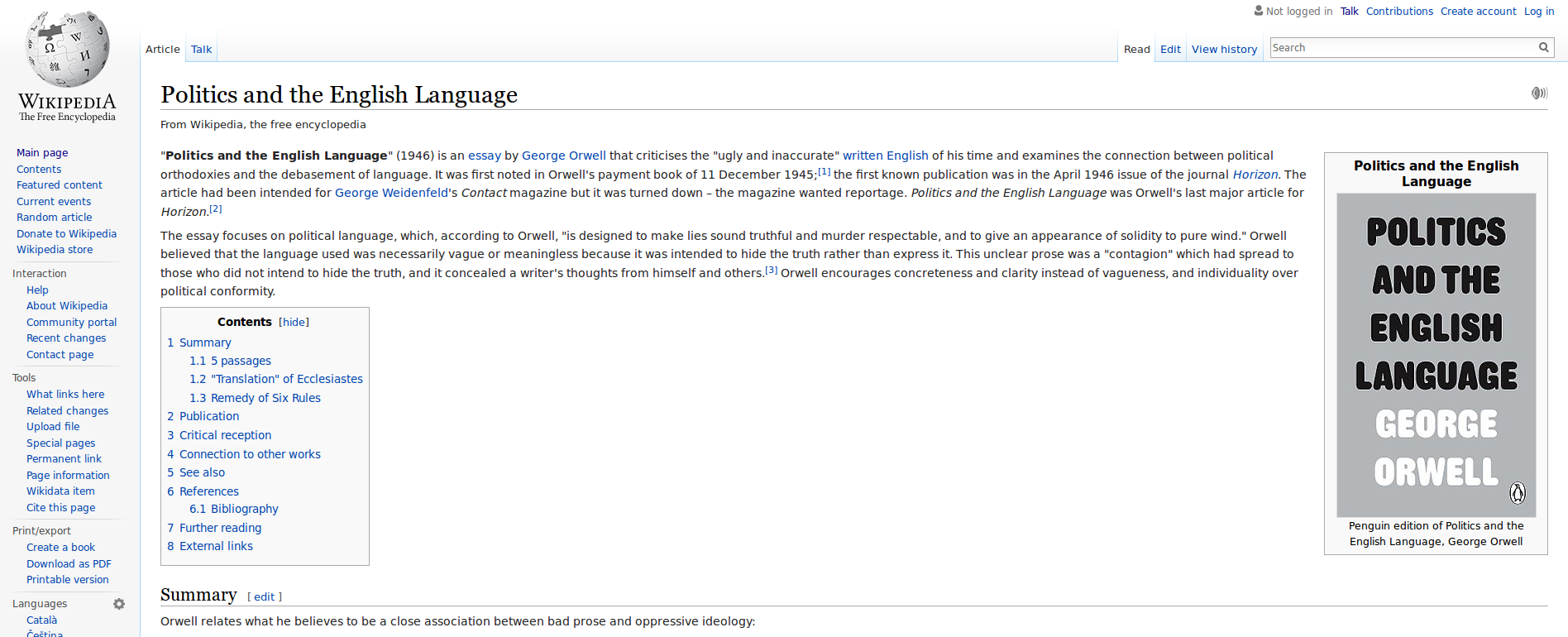Click Upload file link

point(53,427)
